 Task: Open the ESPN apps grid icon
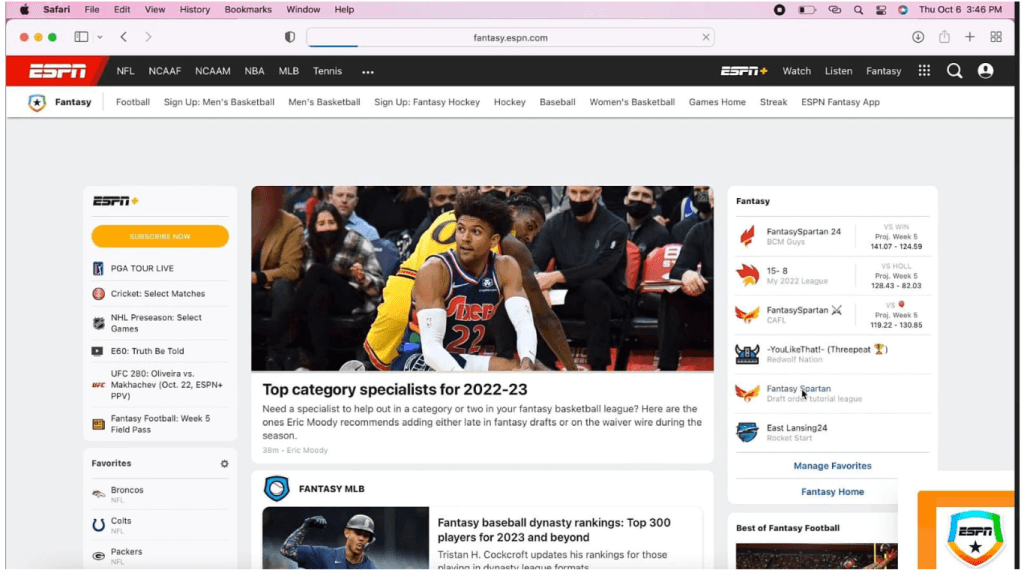click(x=923, y=71)
